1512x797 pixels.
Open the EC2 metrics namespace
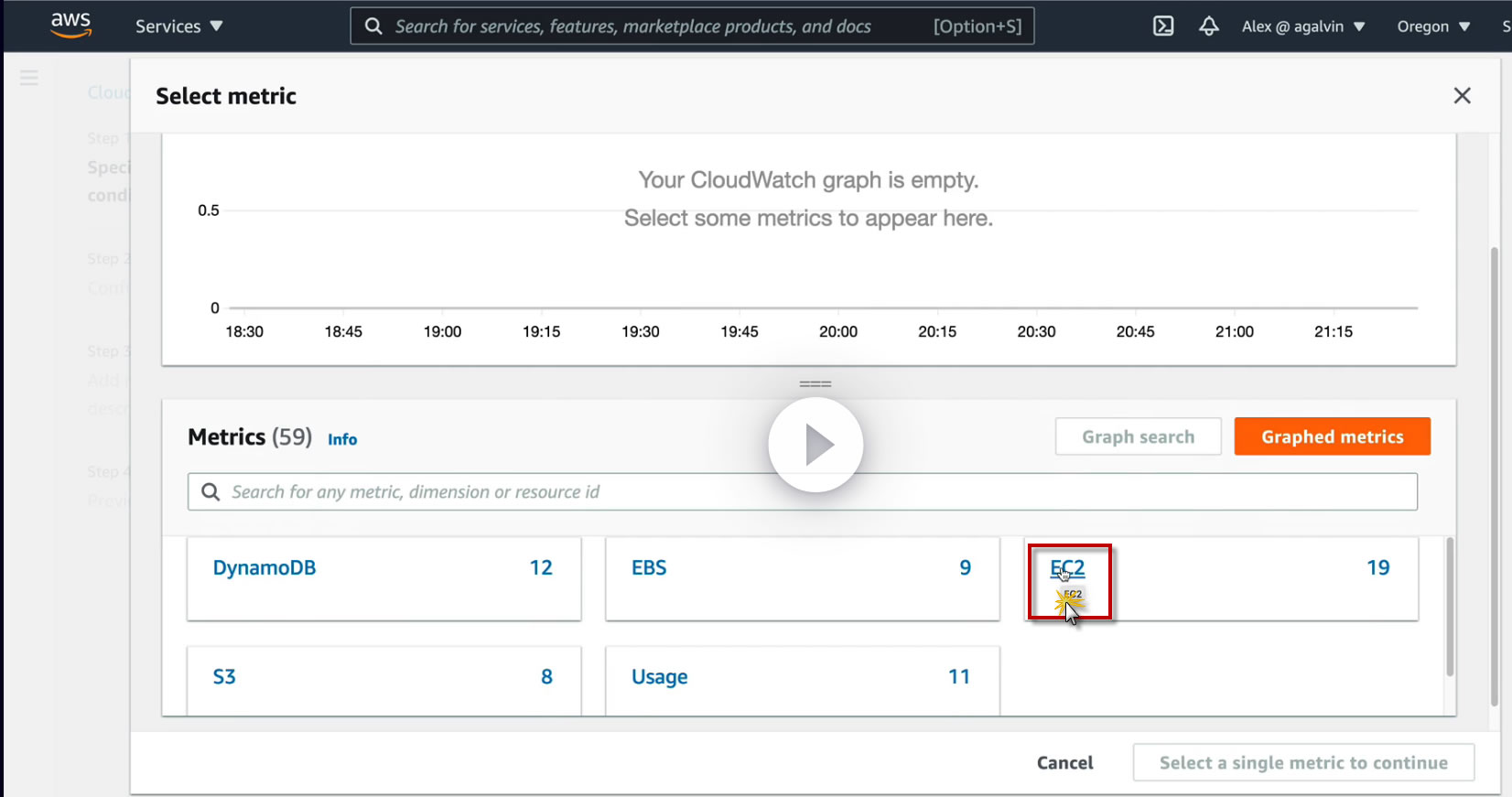(1067, 568)
